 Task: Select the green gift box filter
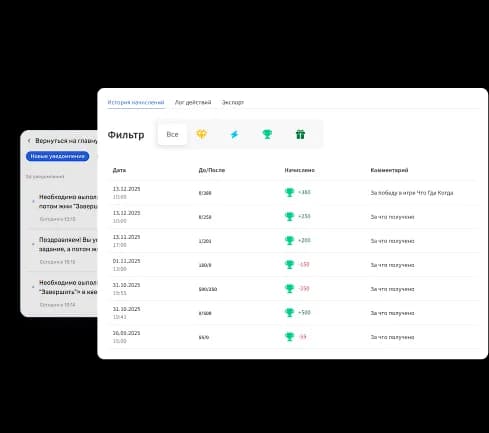(300, 134)
